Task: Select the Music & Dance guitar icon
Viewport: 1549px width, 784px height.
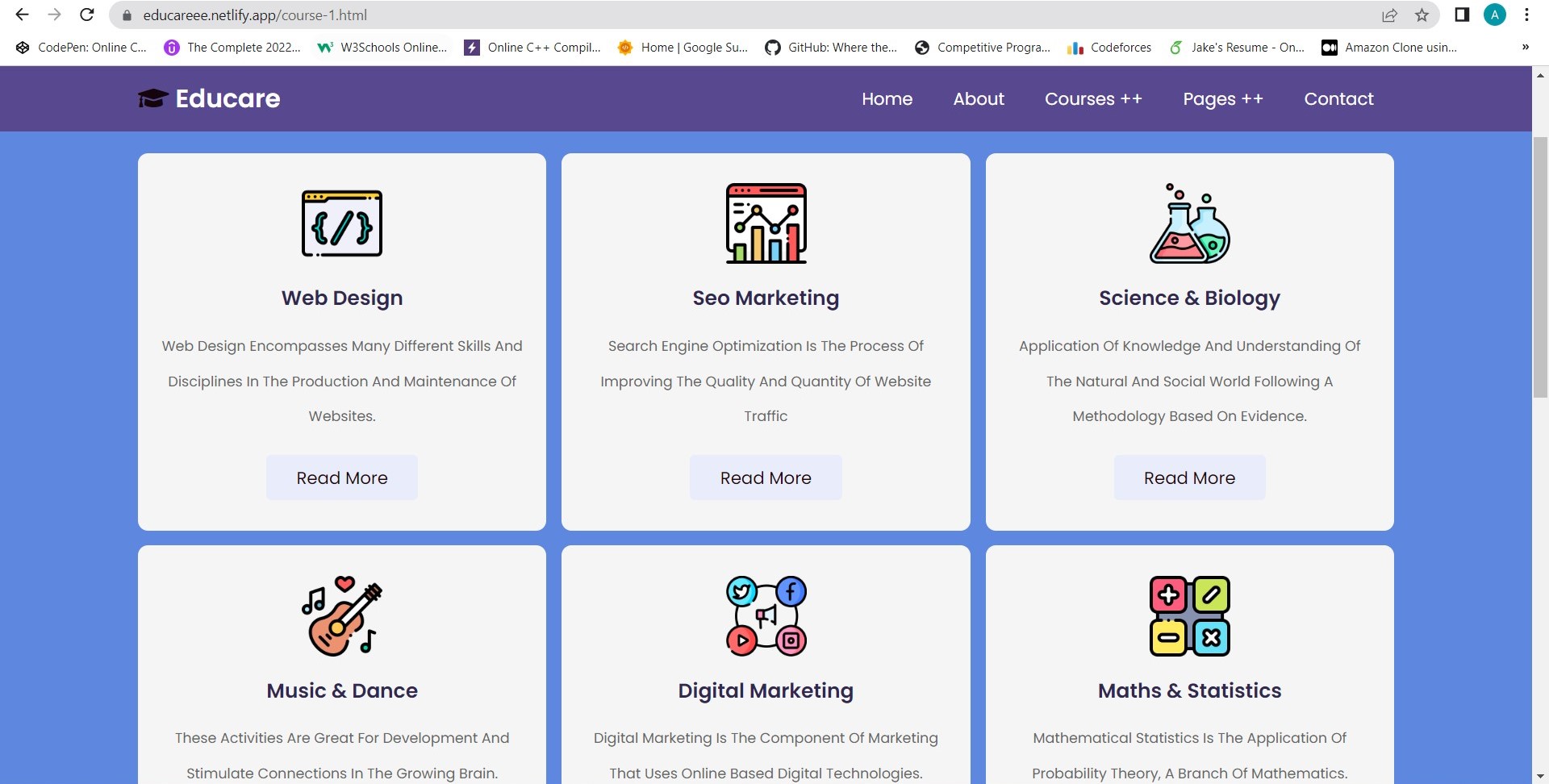Action: coord(341,615)
